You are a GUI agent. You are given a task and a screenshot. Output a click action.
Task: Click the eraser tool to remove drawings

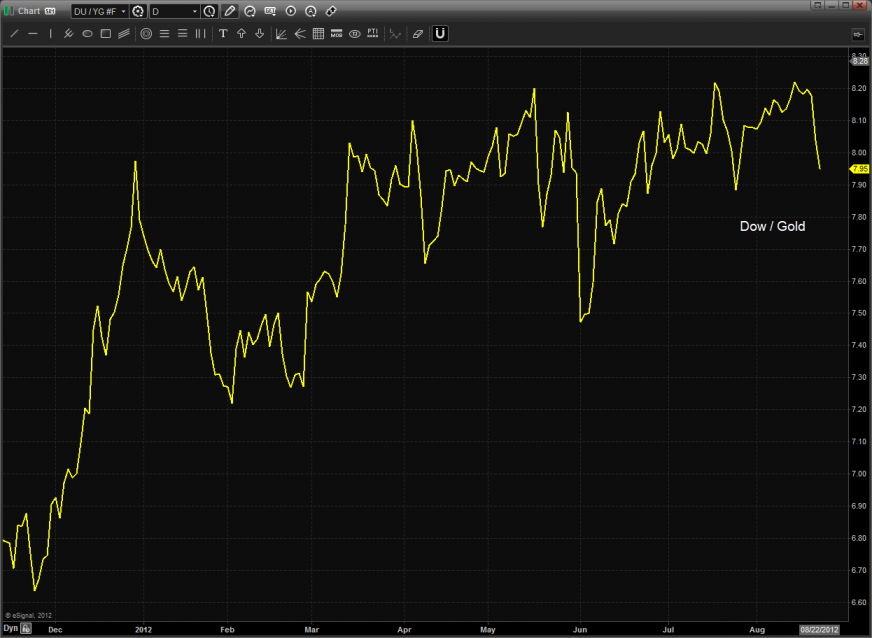pos(418,34)
